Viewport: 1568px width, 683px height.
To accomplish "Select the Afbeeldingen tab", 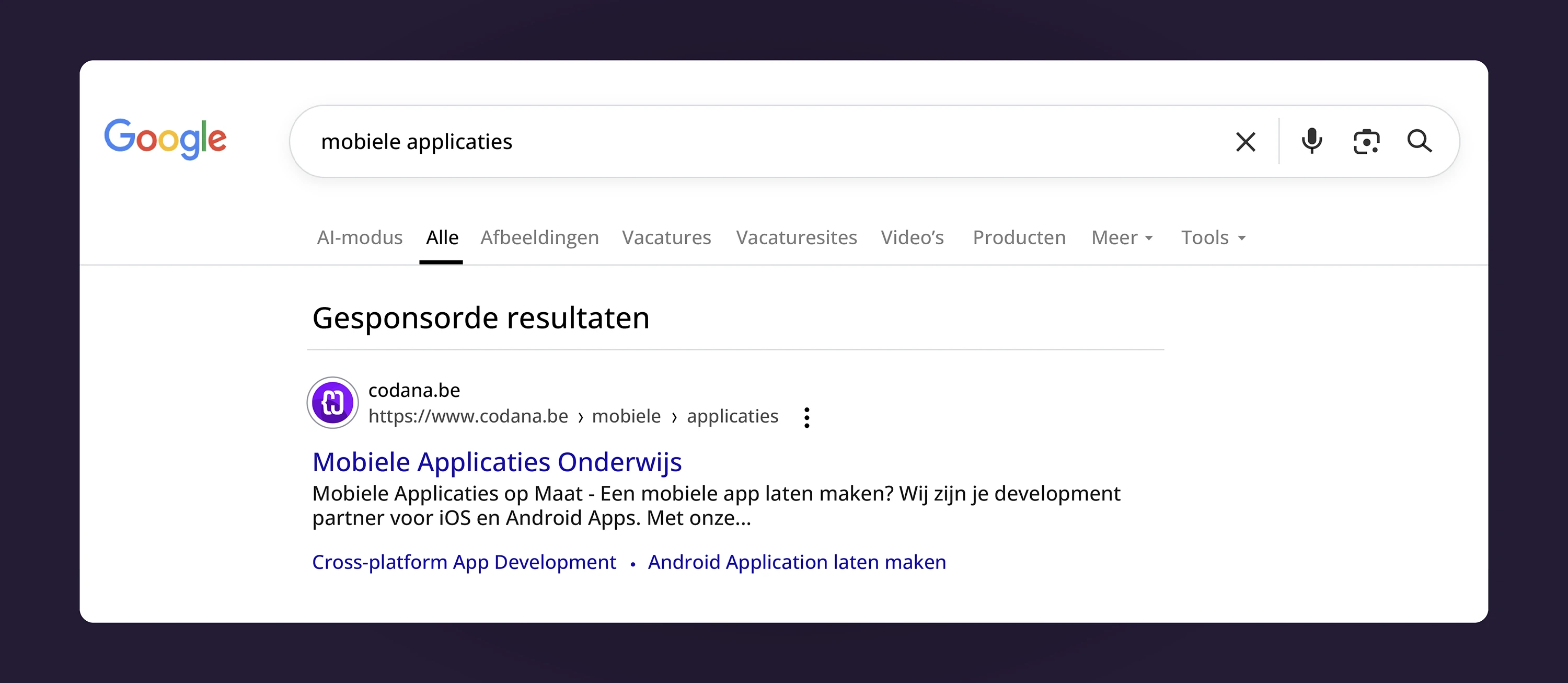I will pyautogui.click(x=539, y=237).
